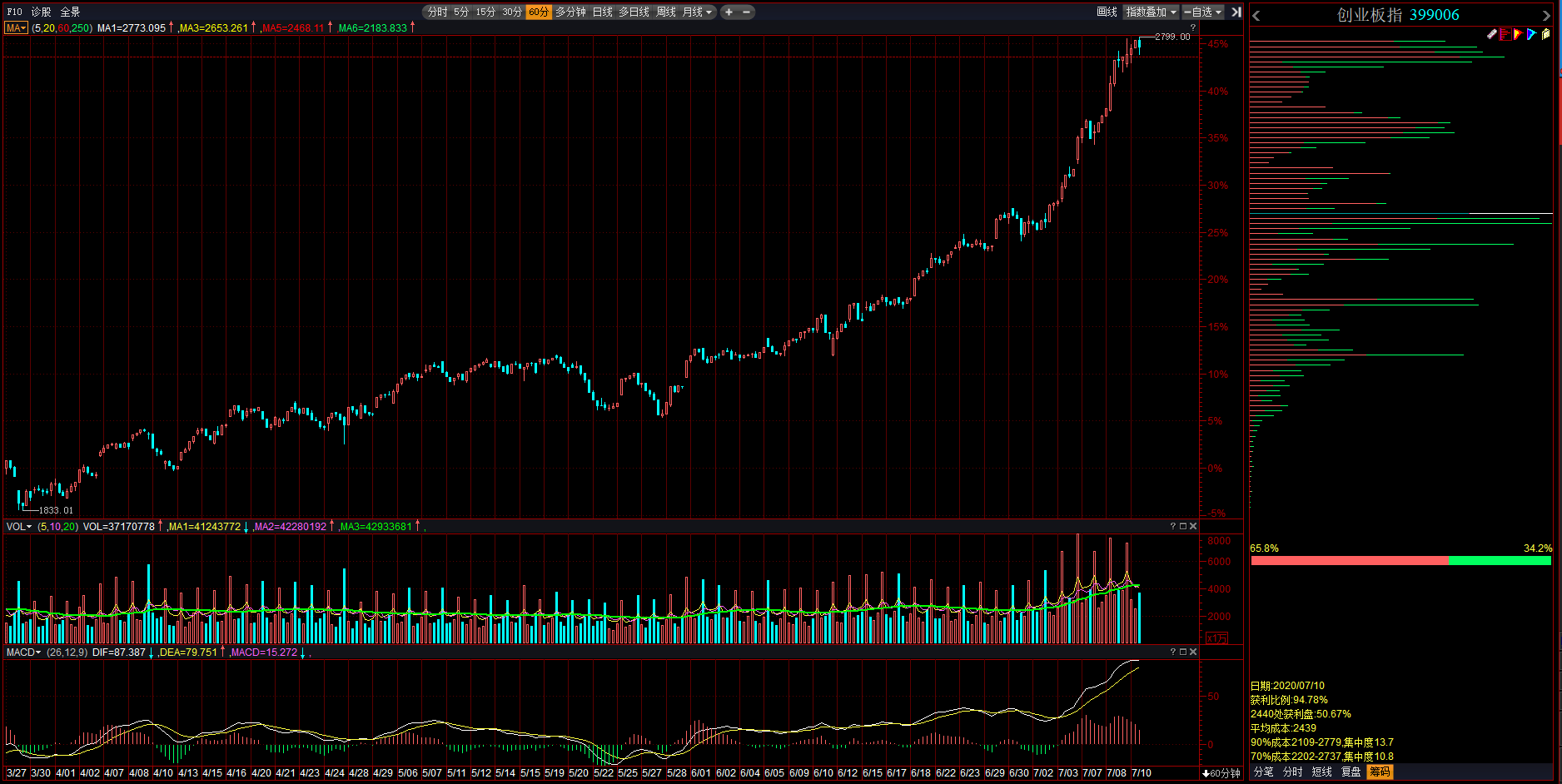Click the 2799.00 high price label
The image size is (1562, 784).
point(1172,37)
